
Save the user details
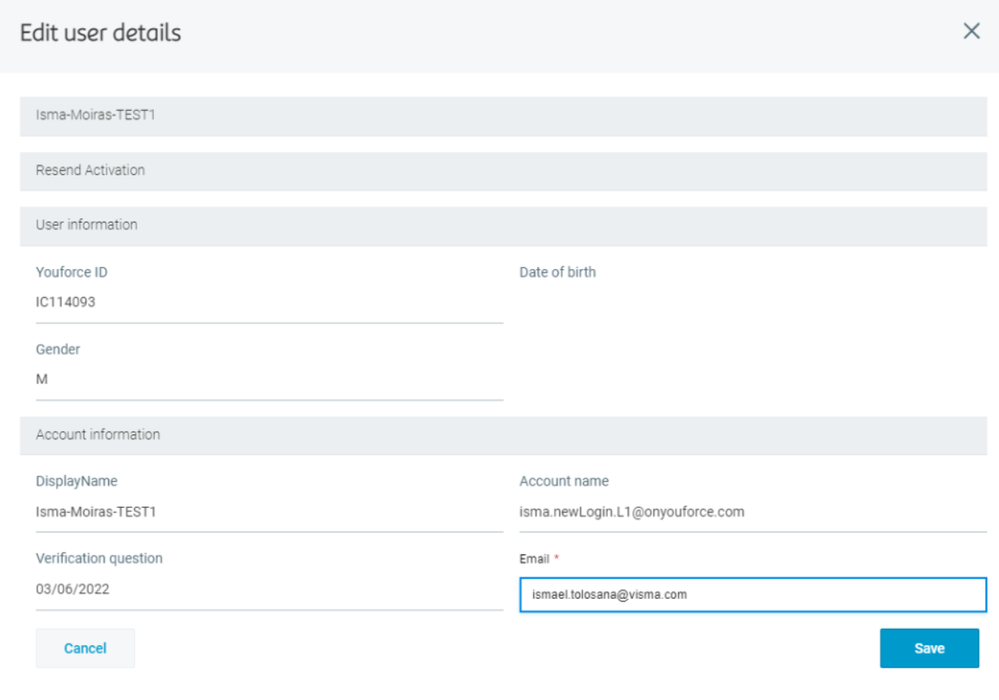928,648
